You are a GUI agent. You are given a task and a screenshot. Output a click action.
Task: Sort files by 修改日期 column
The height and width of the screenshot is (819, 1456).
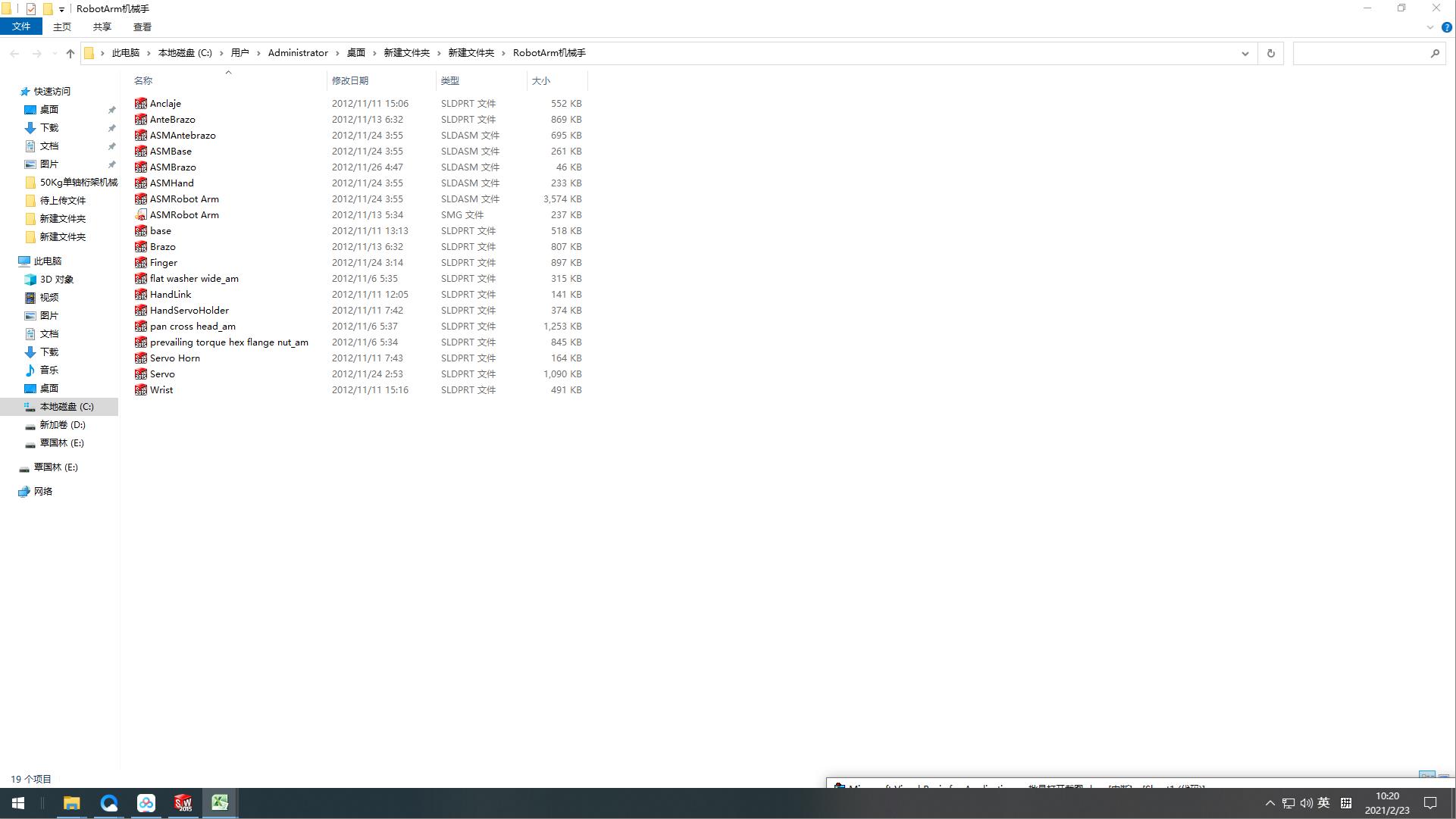click(x=350, y=80)
